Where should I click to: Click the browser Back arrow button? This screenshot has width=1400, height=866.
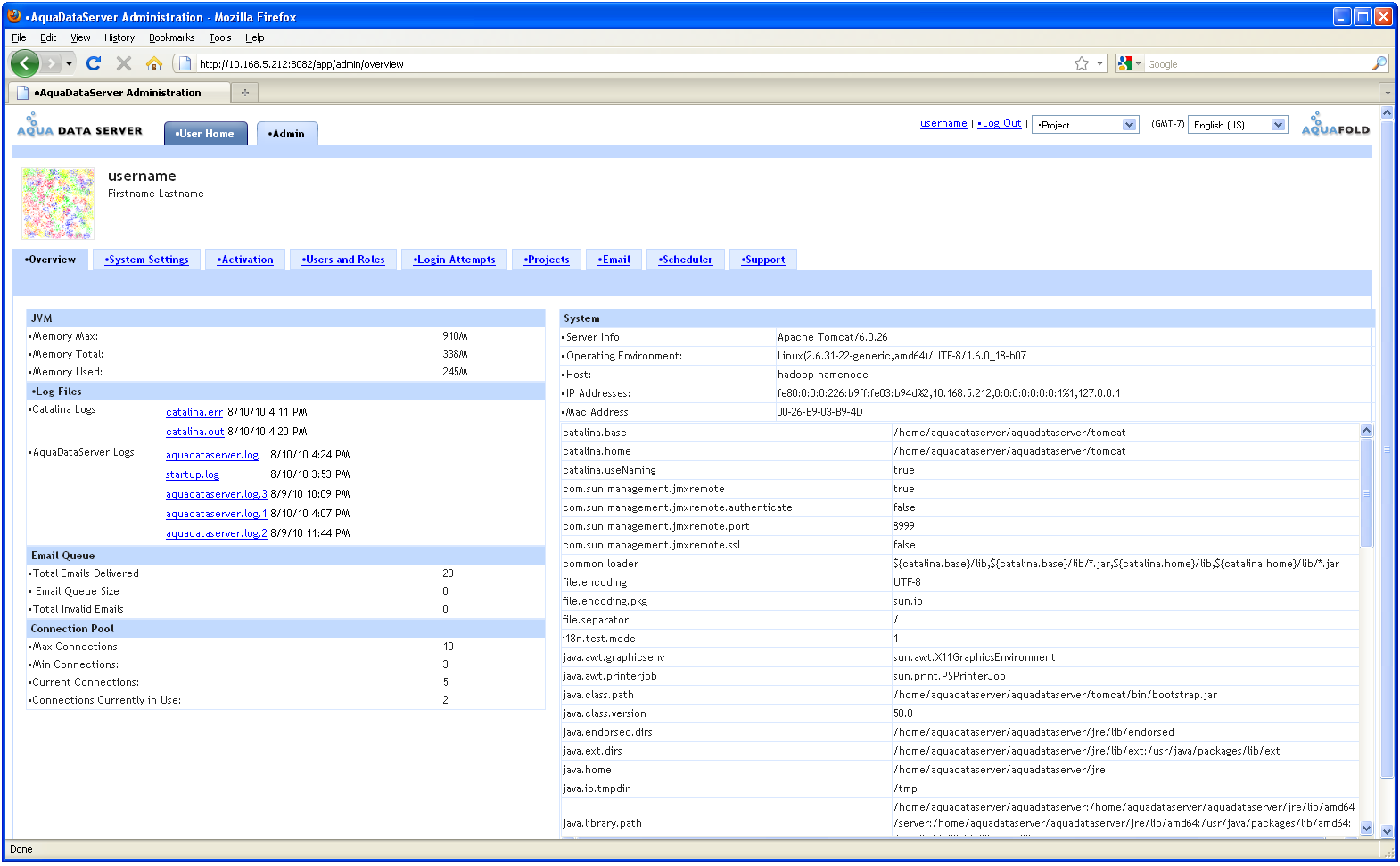coord(25,63)
